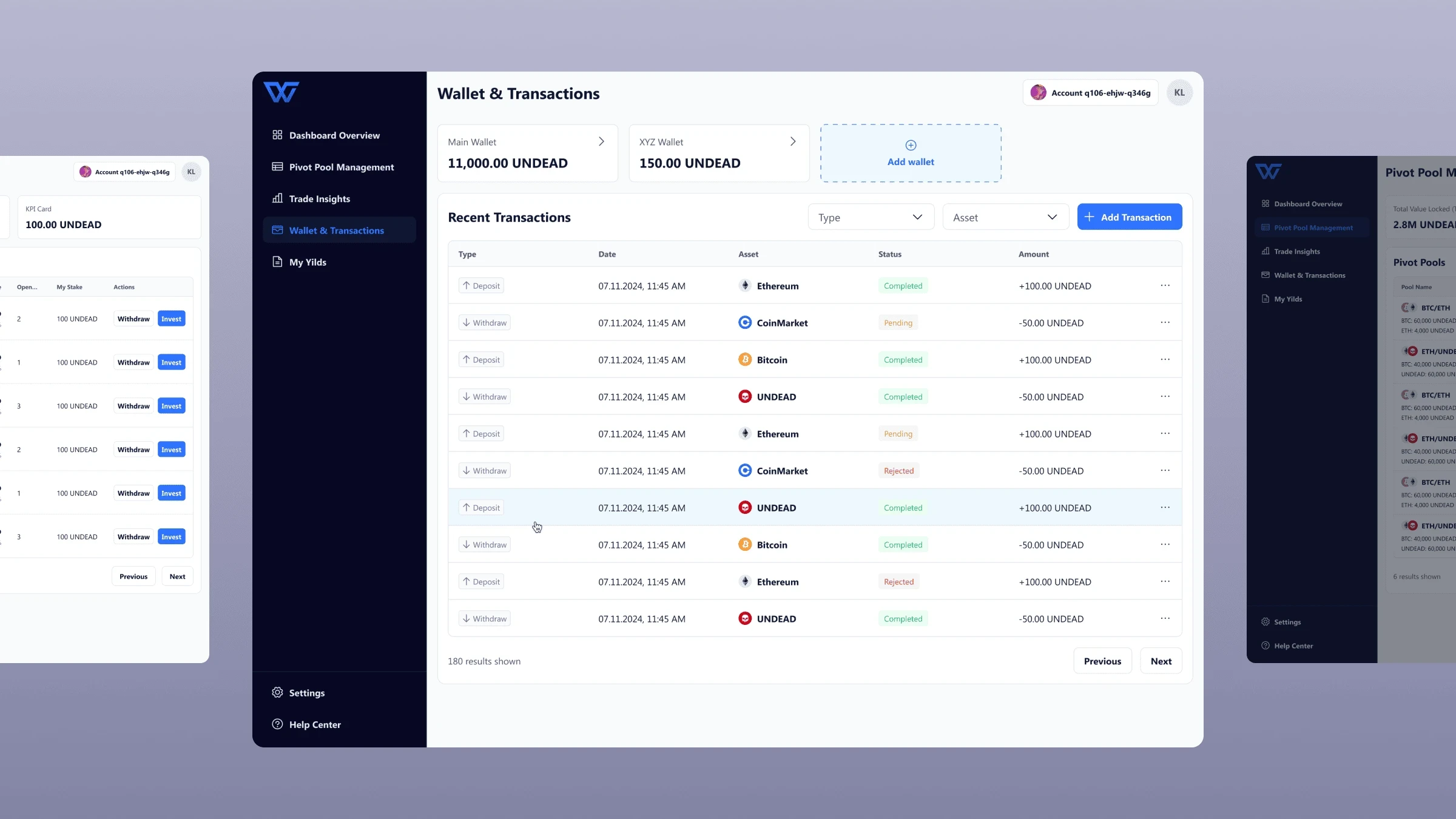This screenshot has width=1456, height=819.
Task: Click the Settings gear icon
Action: coord(277,692)
